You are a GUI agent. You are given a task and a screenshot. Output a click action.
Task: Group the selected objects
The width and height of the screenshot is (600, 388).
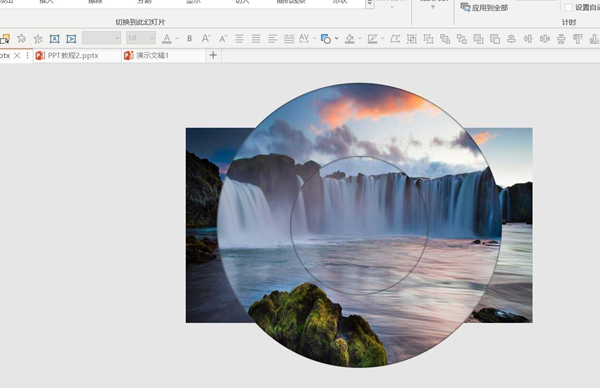pos(412,39)
